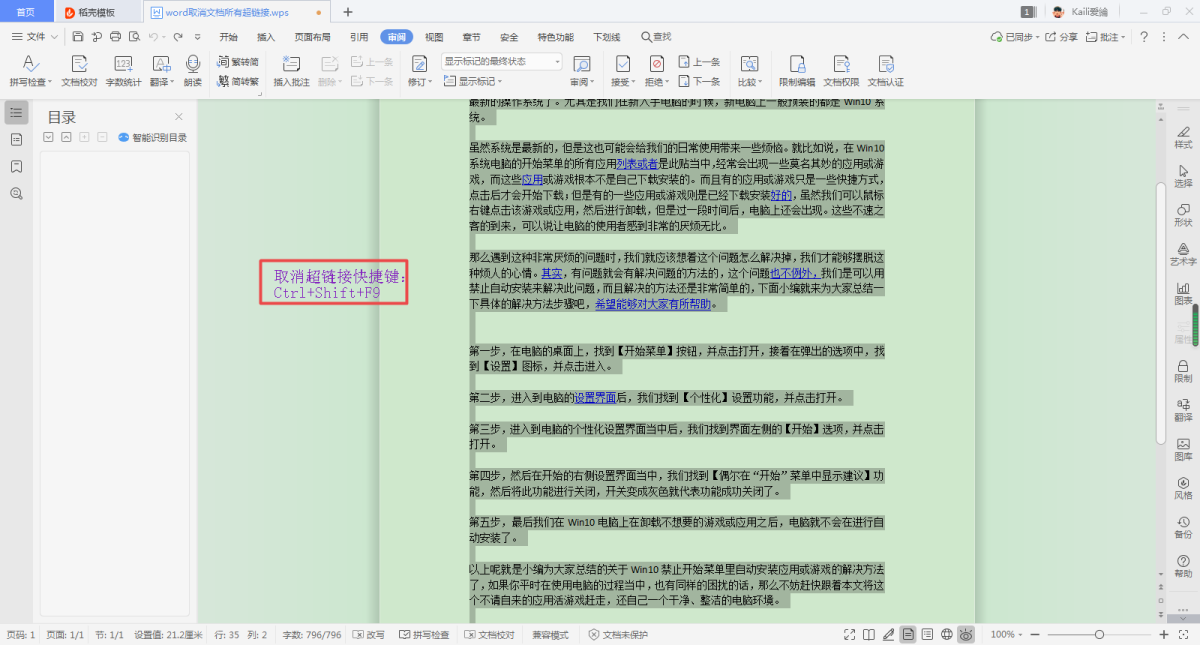Adjust the zoom slider in status bar
Image resolution: width=1200 pixels, height=645 pixels.
click(x=1099, y=635)
